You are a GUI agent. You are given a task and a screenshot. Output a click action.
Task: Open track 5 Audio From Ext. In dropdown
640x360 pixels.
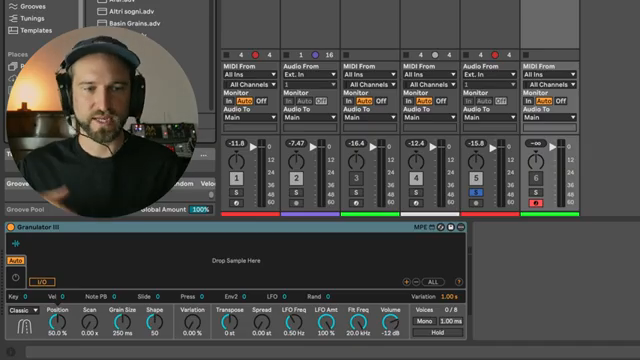point(489,75)
